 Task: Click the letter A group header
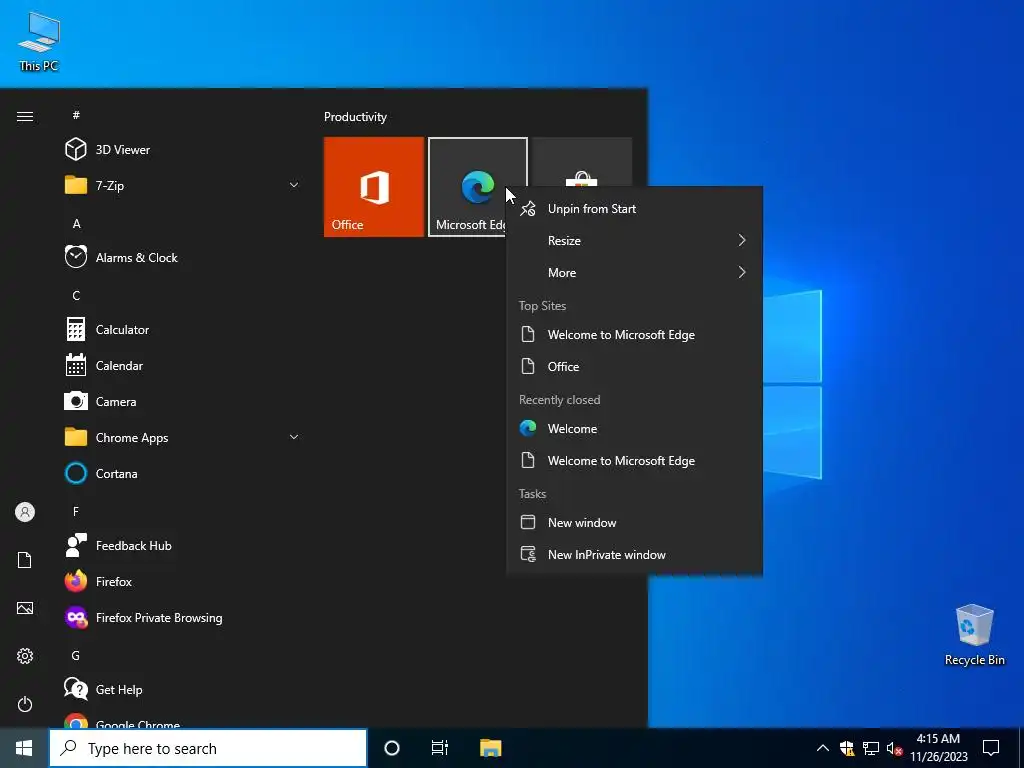(76, 223)
